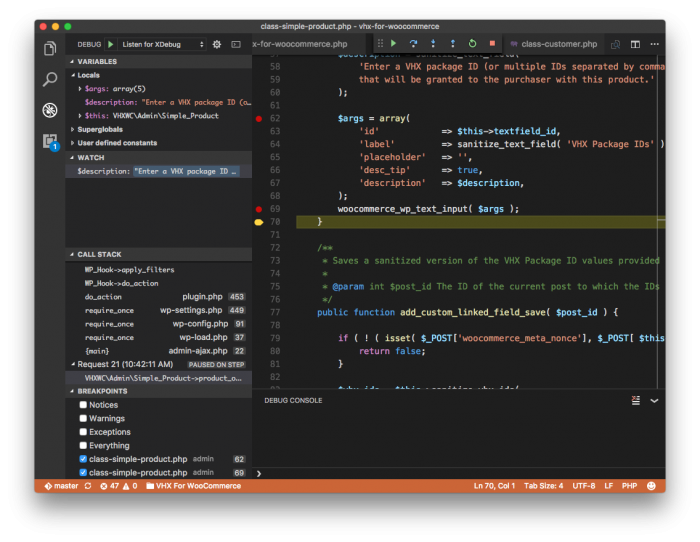Enable Warnings breakpoint checkbox
The height and width of the screenshot is (542, 700).
click(x=83, y=418)
